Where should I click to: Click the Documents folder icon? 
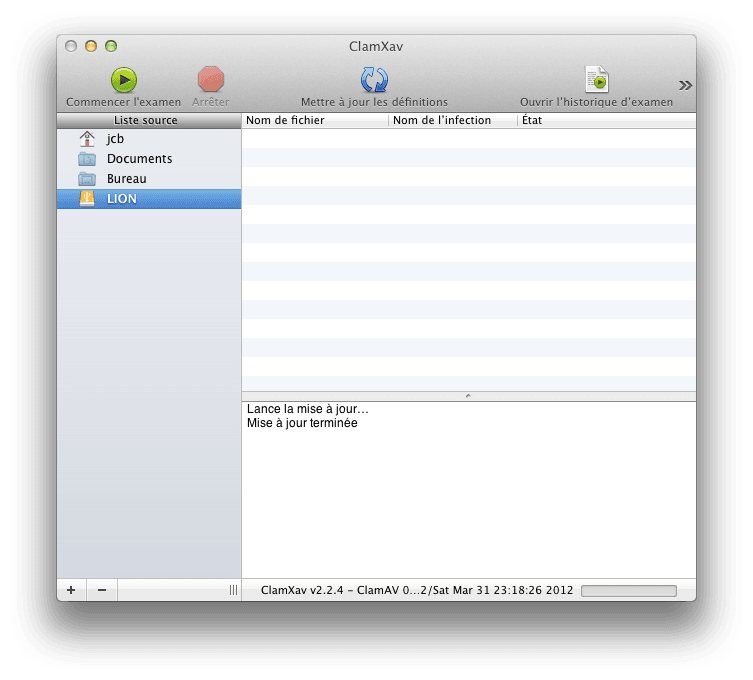(87, 159)
